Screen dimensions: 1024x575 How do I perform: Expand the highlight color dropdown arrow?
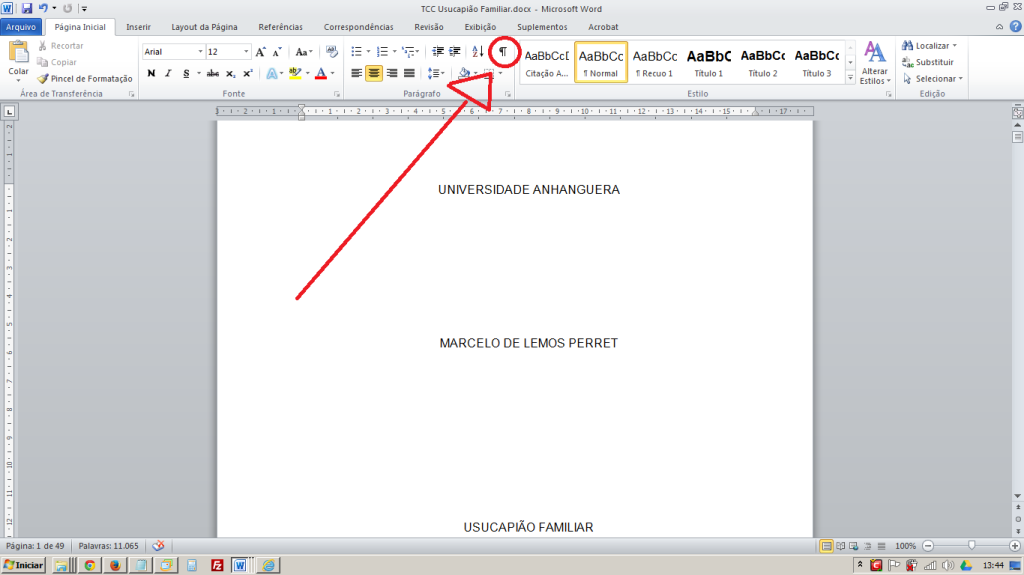(x=308, y=73)
